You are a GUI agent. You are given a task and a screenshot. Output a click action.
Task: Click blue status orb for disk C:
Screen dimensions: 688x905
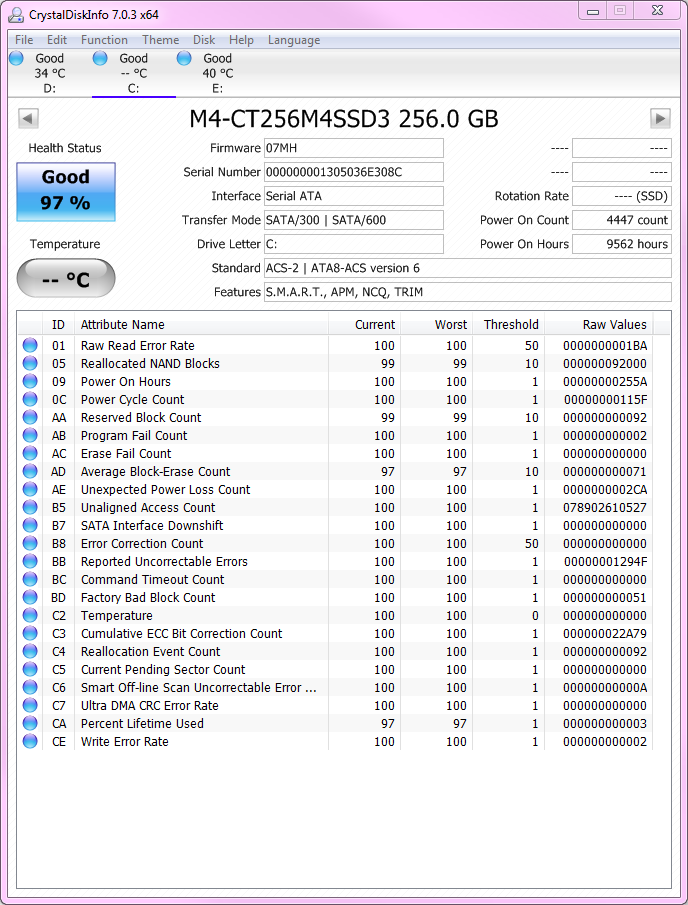(x=100, y=58)
